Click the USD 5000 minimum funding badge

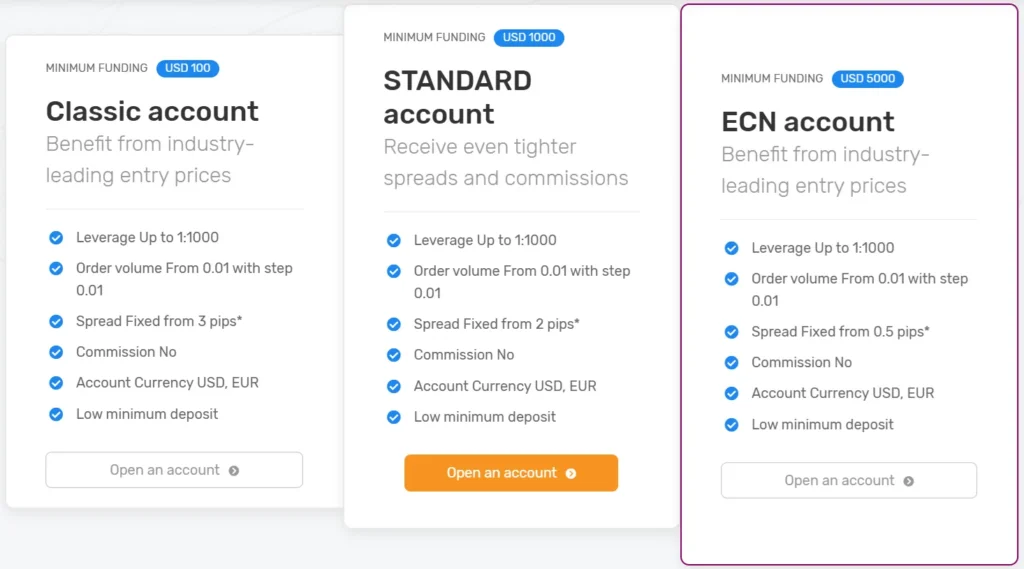[x=867, y=79]
